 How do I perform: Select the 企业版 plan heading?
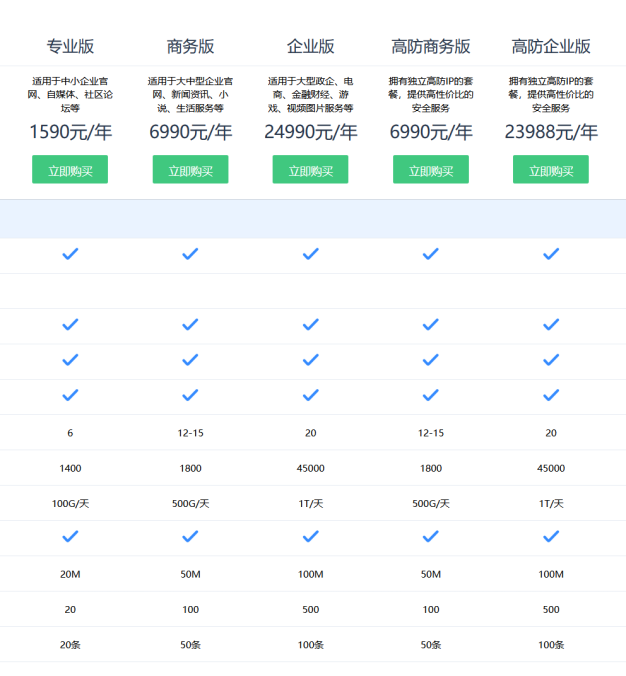[x=310, y=47]
